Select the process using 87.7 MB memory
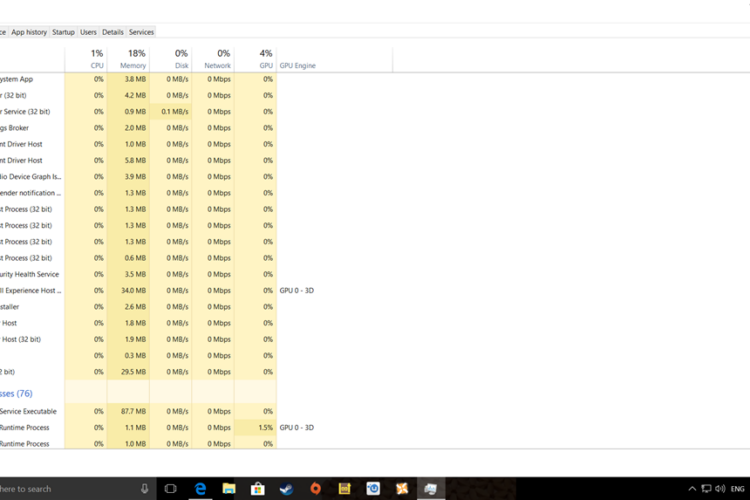This screenshot has height=500, width=750. (x=30, y=411)
